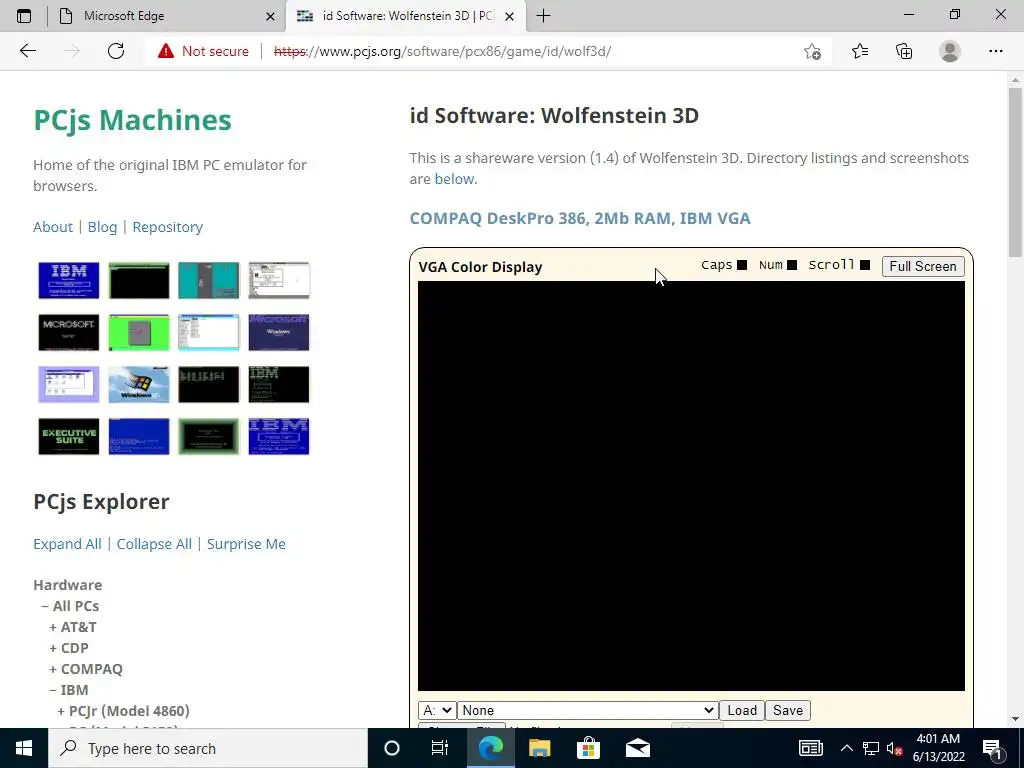Close the Microsoft Edge tab
Viewport: 1024px width, 768px height.
click(x=270, y=16)
